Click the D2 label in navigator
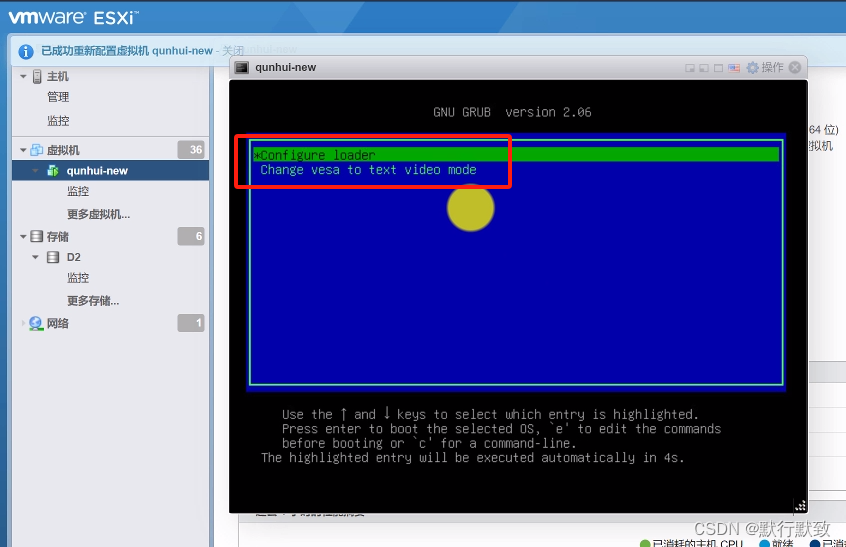 point(73,257)
